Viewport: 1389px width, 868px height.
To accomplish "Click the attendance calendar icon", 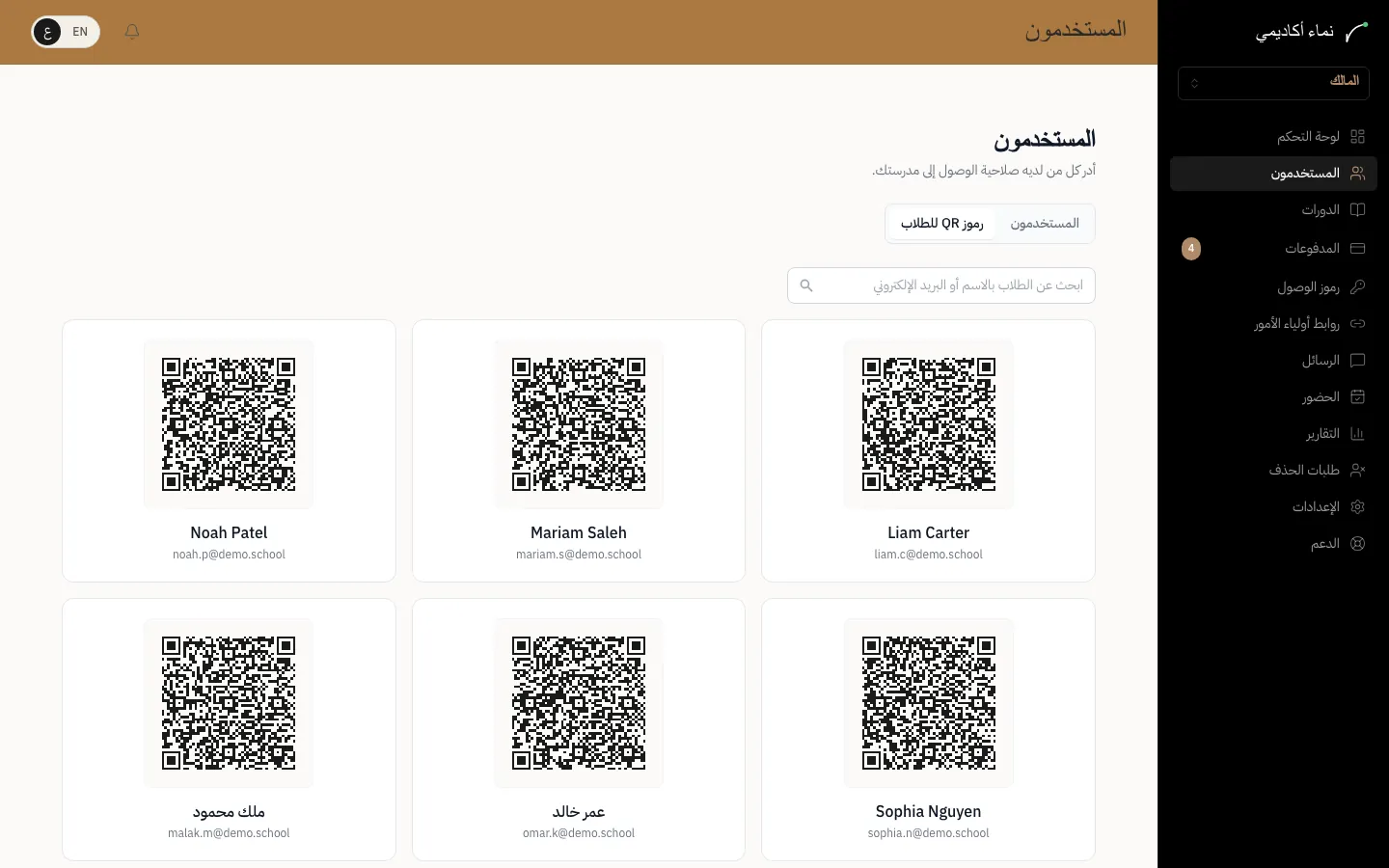I will point(1357,397).
